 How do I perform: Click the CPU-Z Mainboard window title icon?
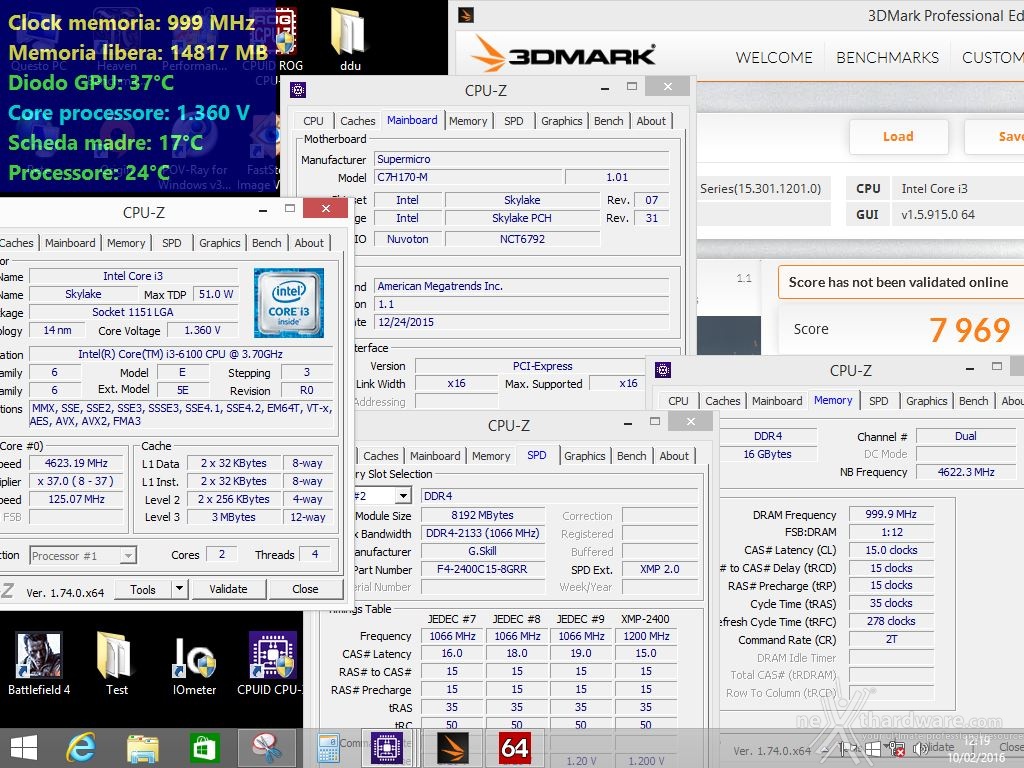click(x=298, y=90)
